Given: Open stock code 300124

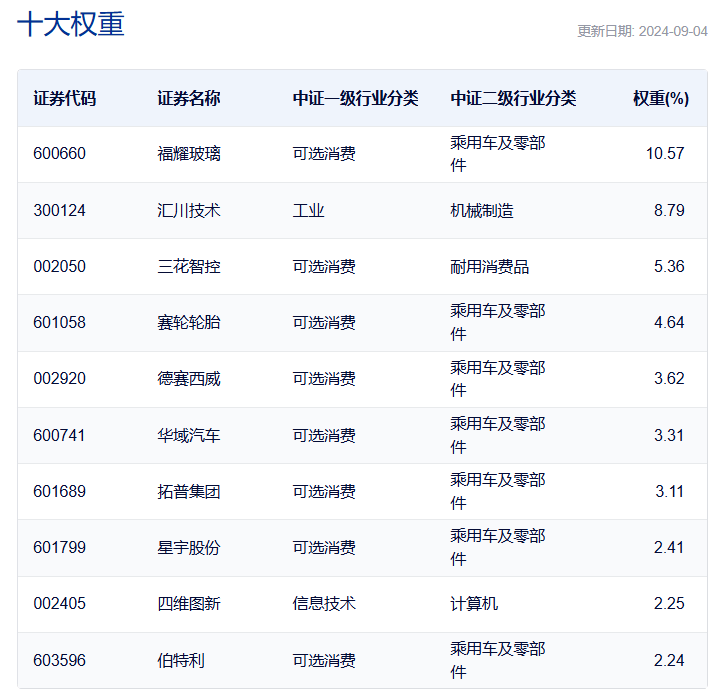Looking at the screenshot, I should [x=59, y=210].
